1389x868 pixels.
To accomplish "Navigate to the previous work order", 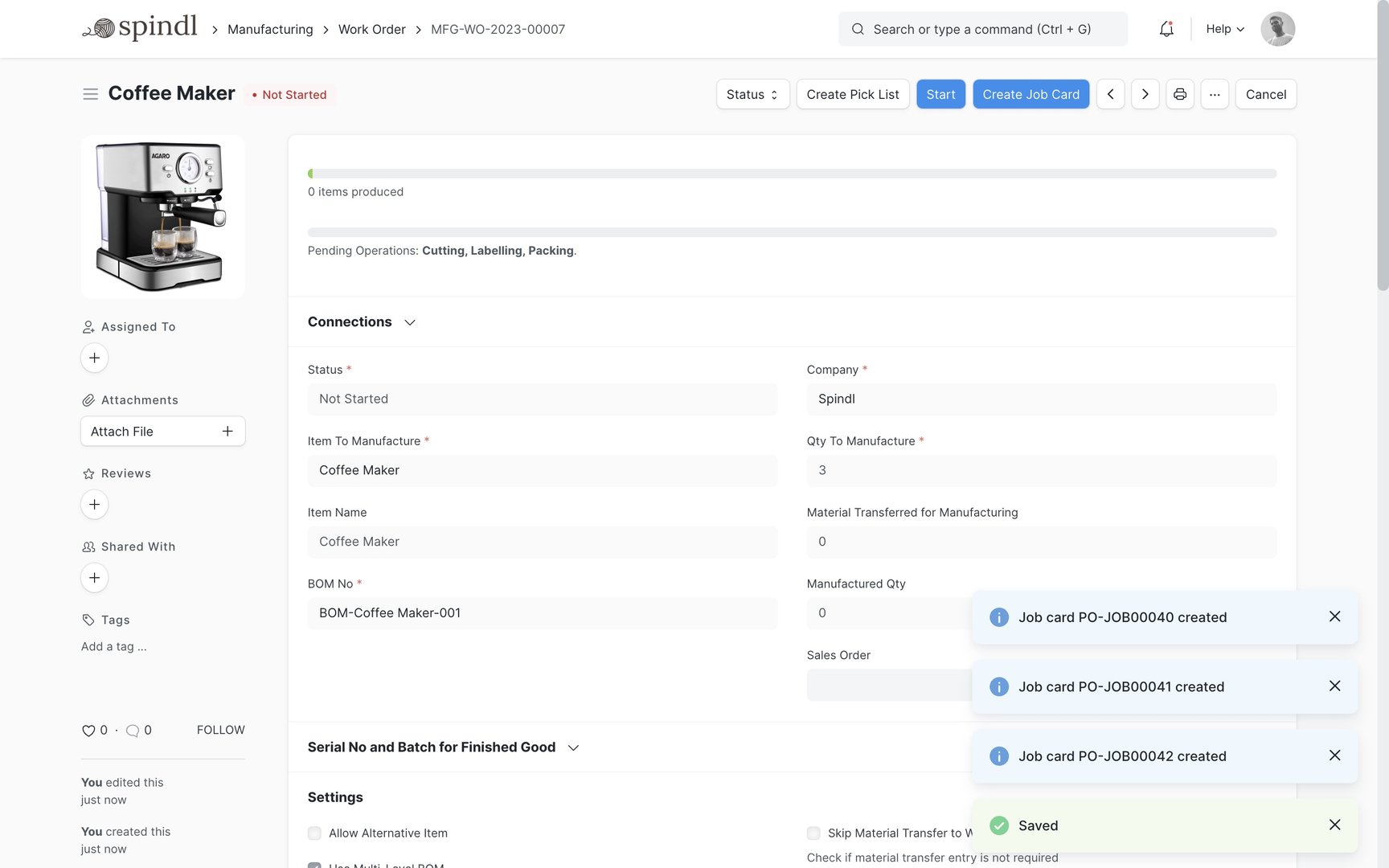I will (x=1110, y=94).
